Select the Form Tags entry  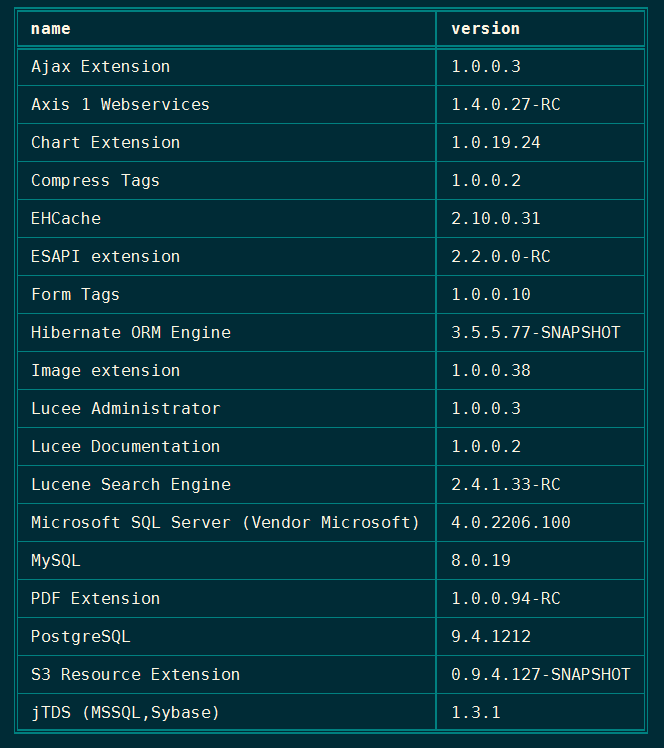[x=75, y=295]
